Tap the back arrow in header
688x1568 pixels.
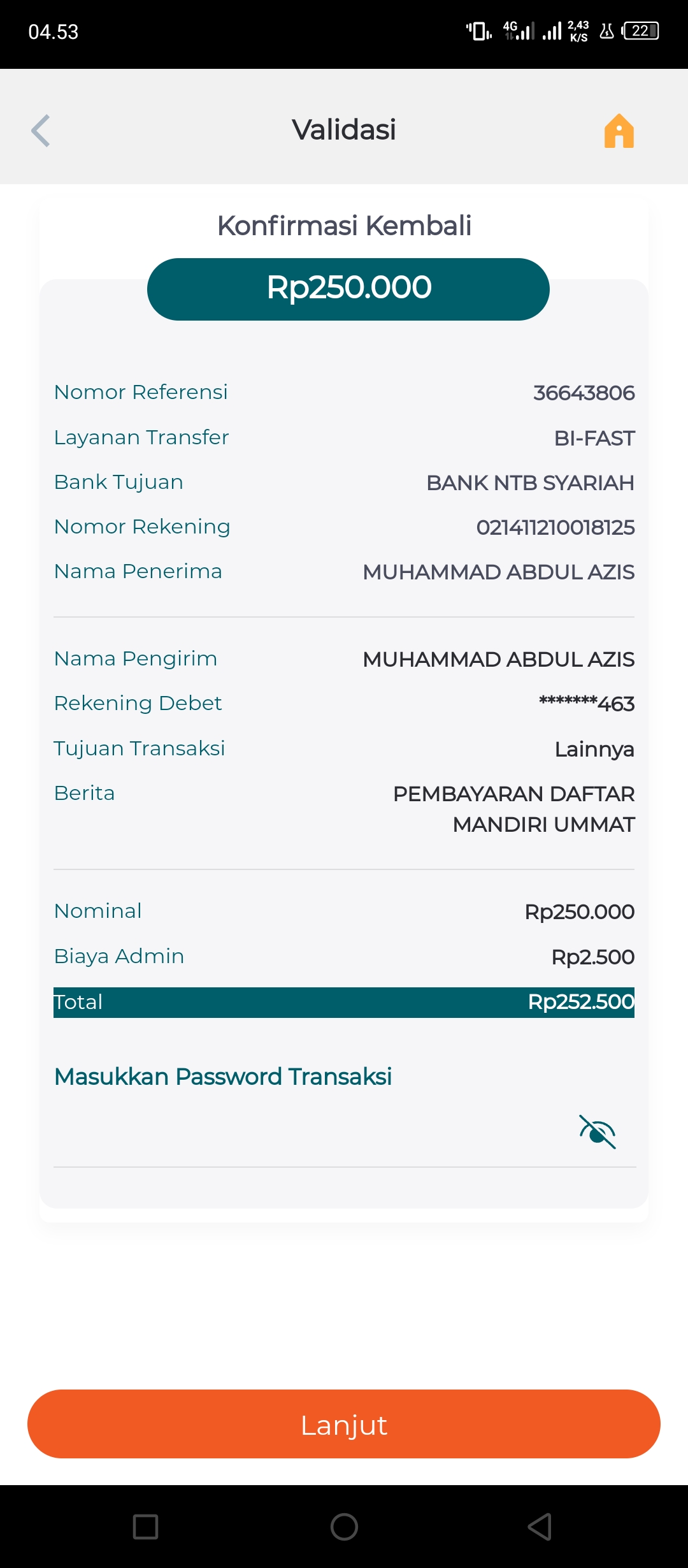point(41,131)
